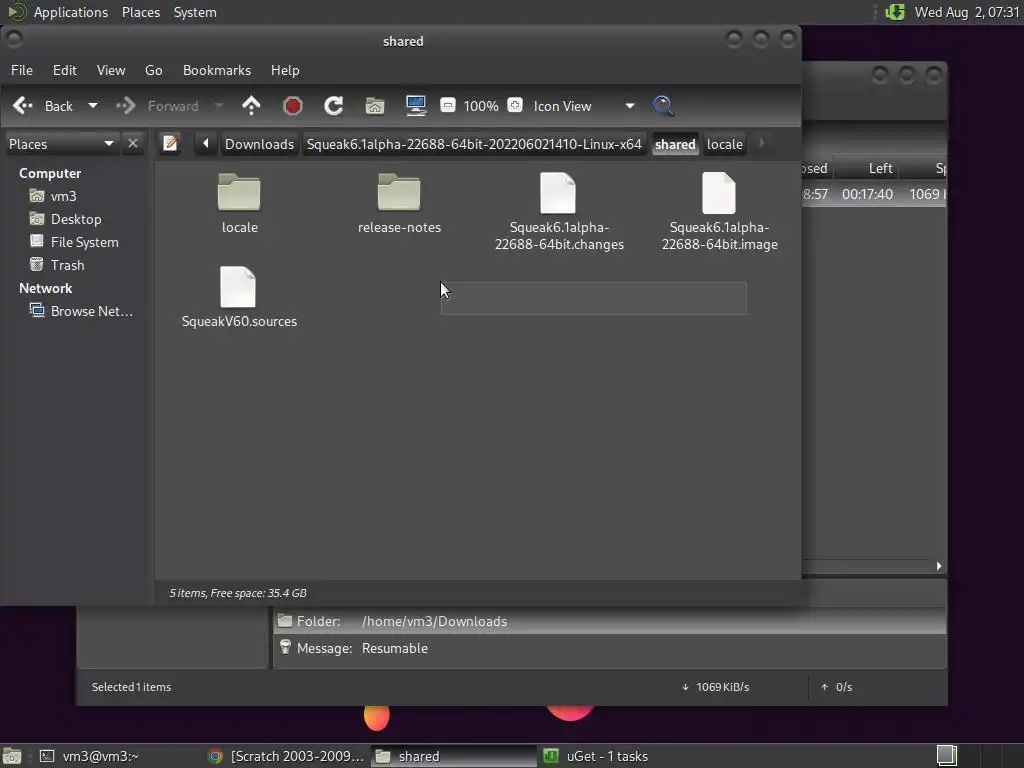
Task: Reload the current folder
Action: [334, 106]
